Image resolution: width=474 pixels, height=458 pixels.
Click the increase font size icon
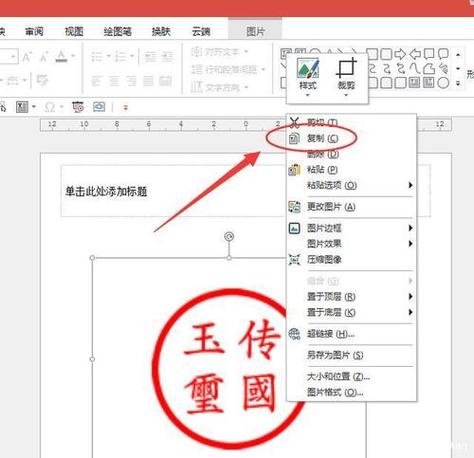coord(27,57)
